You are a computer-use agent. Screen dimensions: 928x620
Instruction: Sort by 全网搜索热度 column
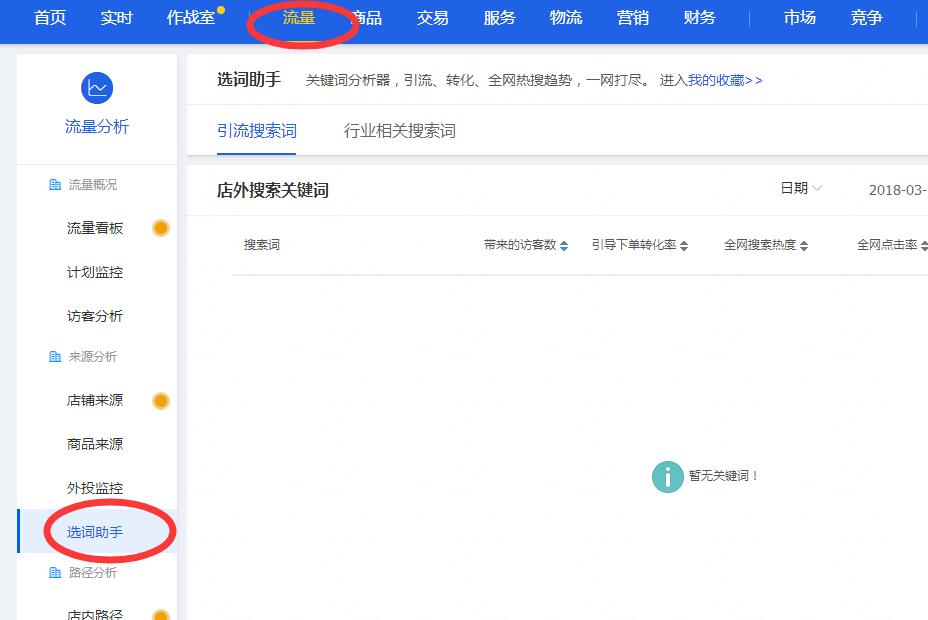click(804, 246)
